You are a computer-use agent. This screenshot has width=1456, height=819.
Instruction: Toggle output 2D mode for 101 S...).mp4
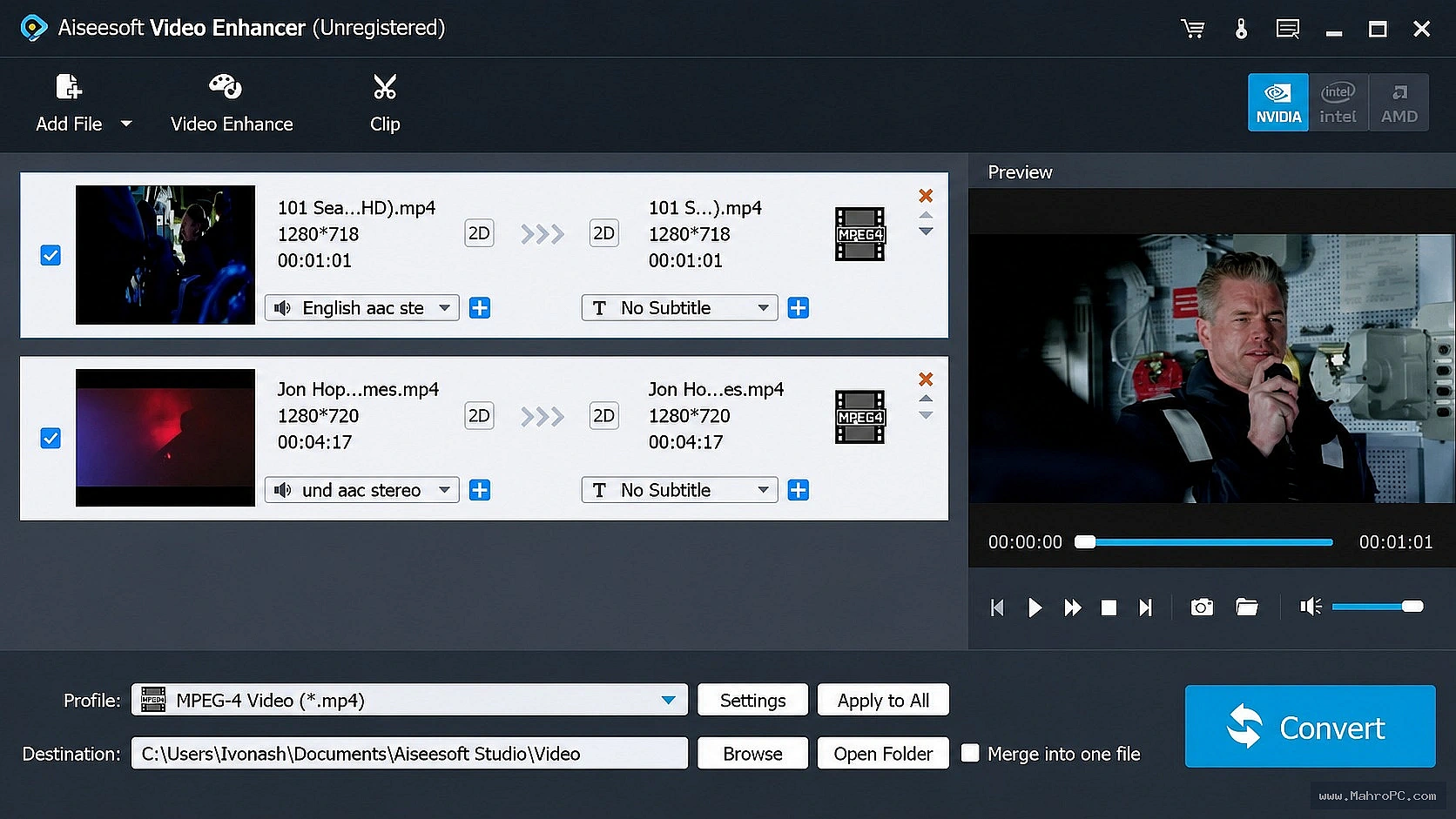click(x=603, y=233)
